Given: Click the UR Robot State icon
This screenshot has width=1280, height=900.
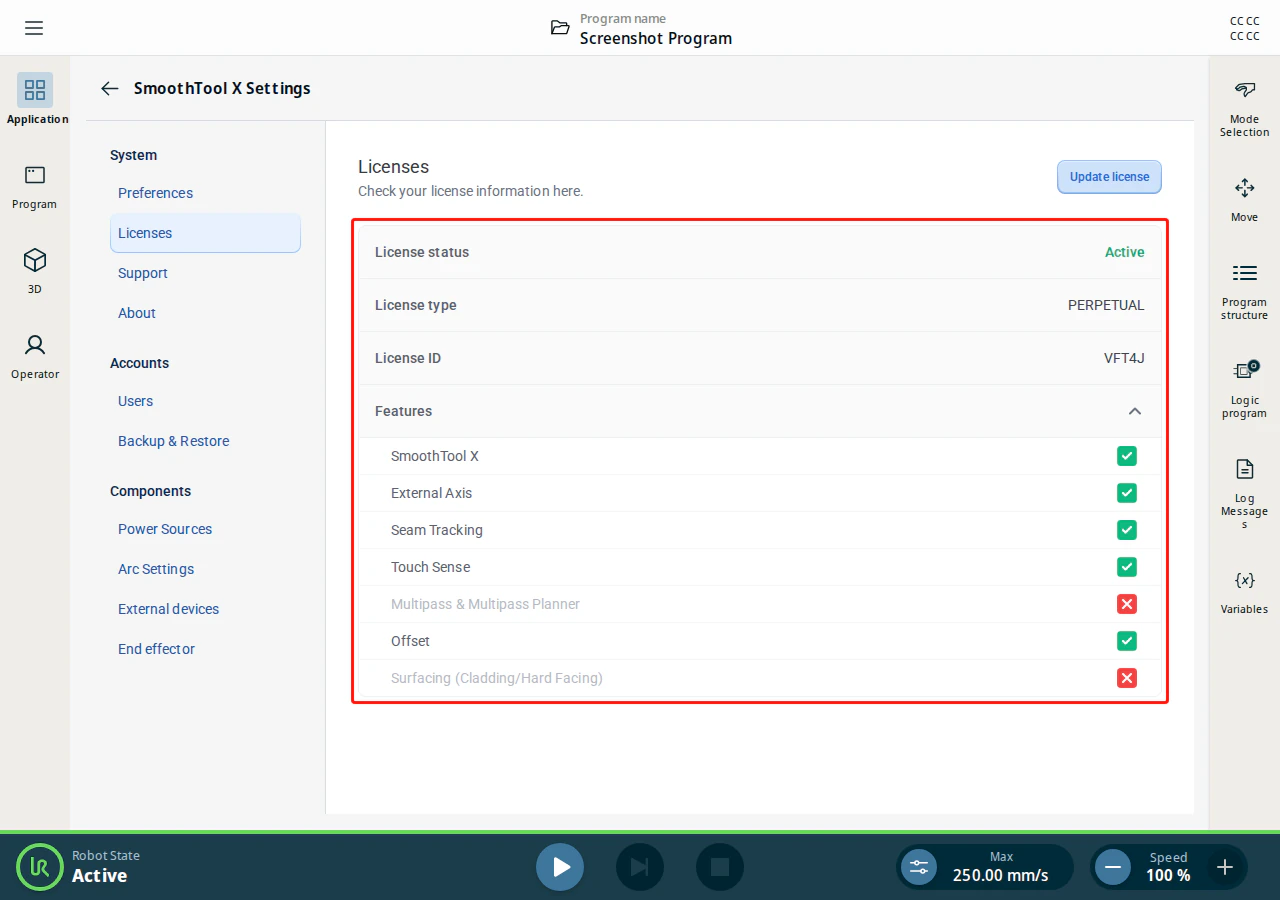Looking at the screenshot, I should click(40, 866).
